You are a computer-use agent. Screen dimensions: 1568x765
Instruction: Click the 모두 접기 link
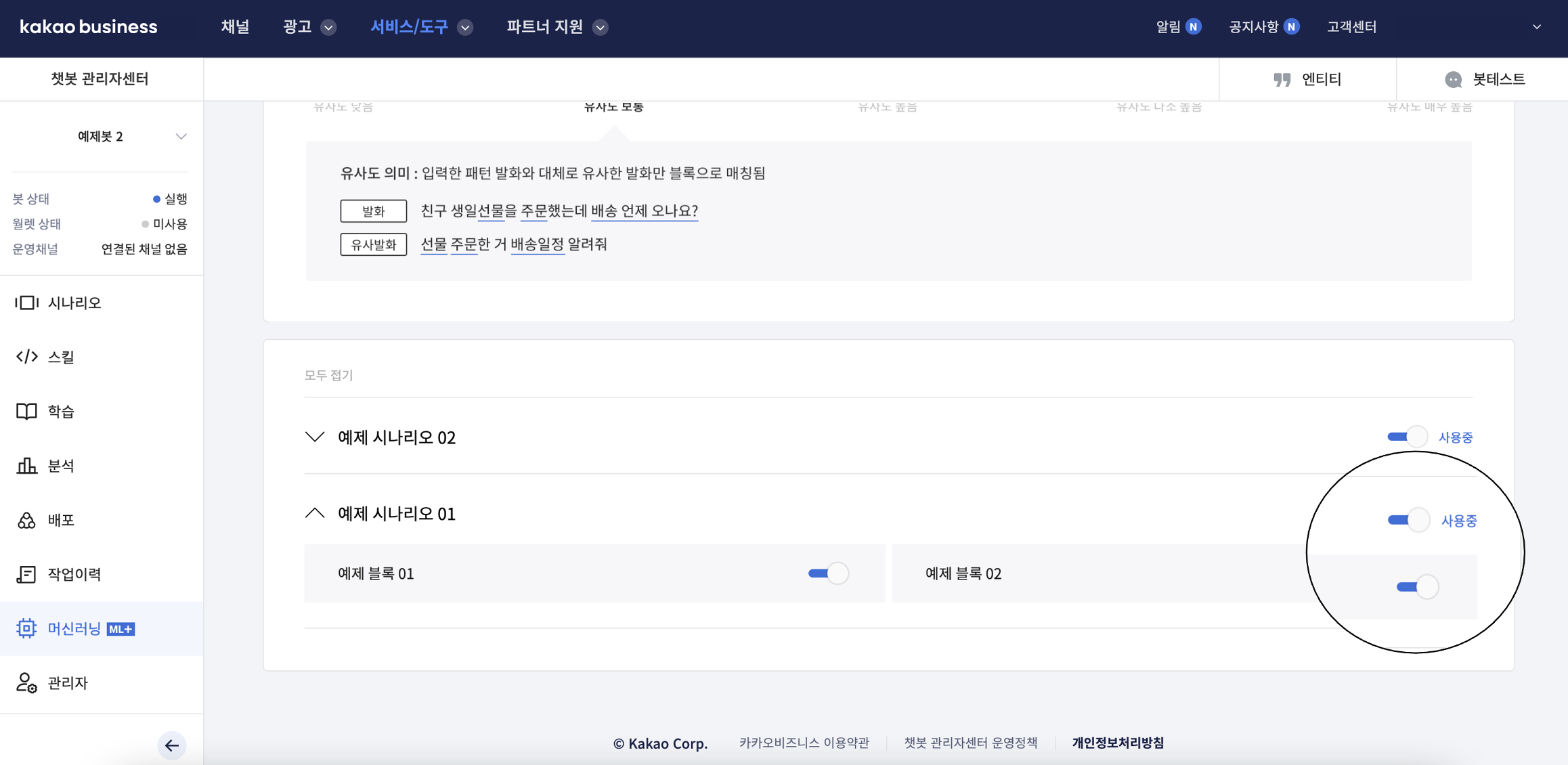click(x=329, y=375)
